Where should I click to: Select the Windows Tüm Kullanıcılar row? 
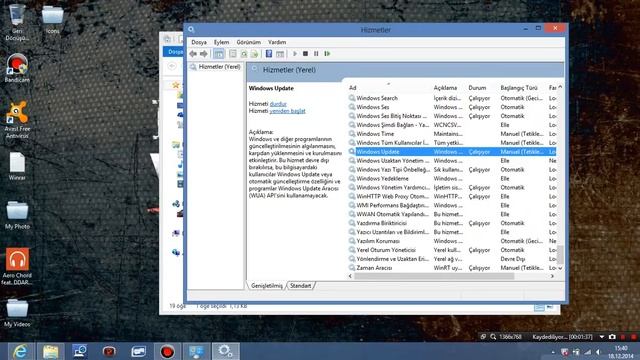point(451,143)
